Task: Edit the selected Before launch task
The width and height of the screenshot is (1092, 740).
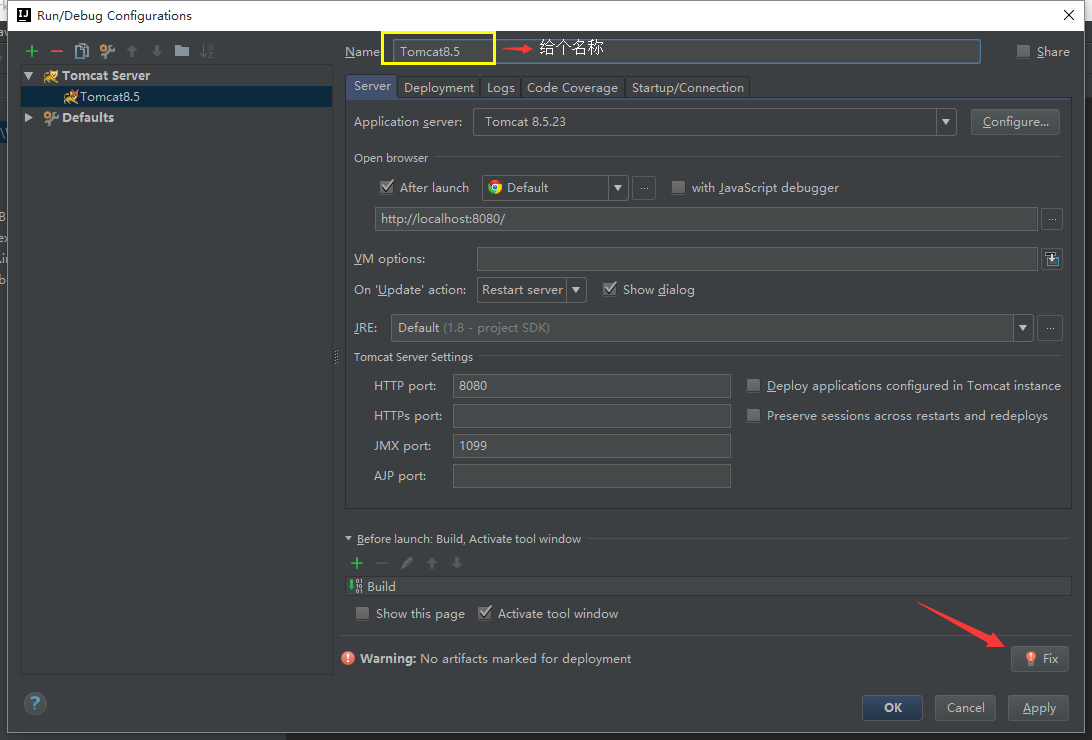Action: tap(407, 562)
